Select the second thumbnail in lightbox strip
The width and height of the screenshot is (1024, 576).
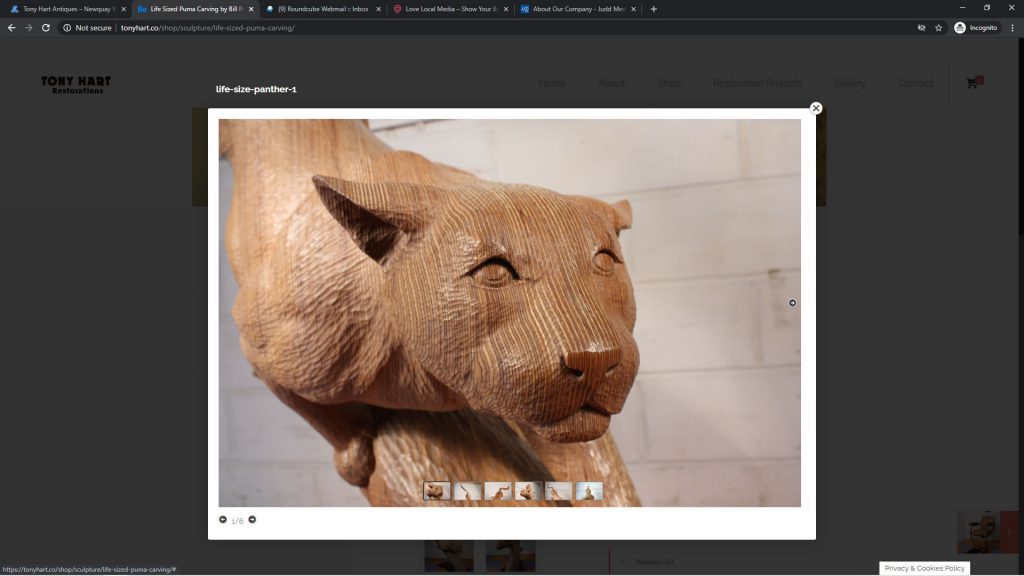coord(467,491)
